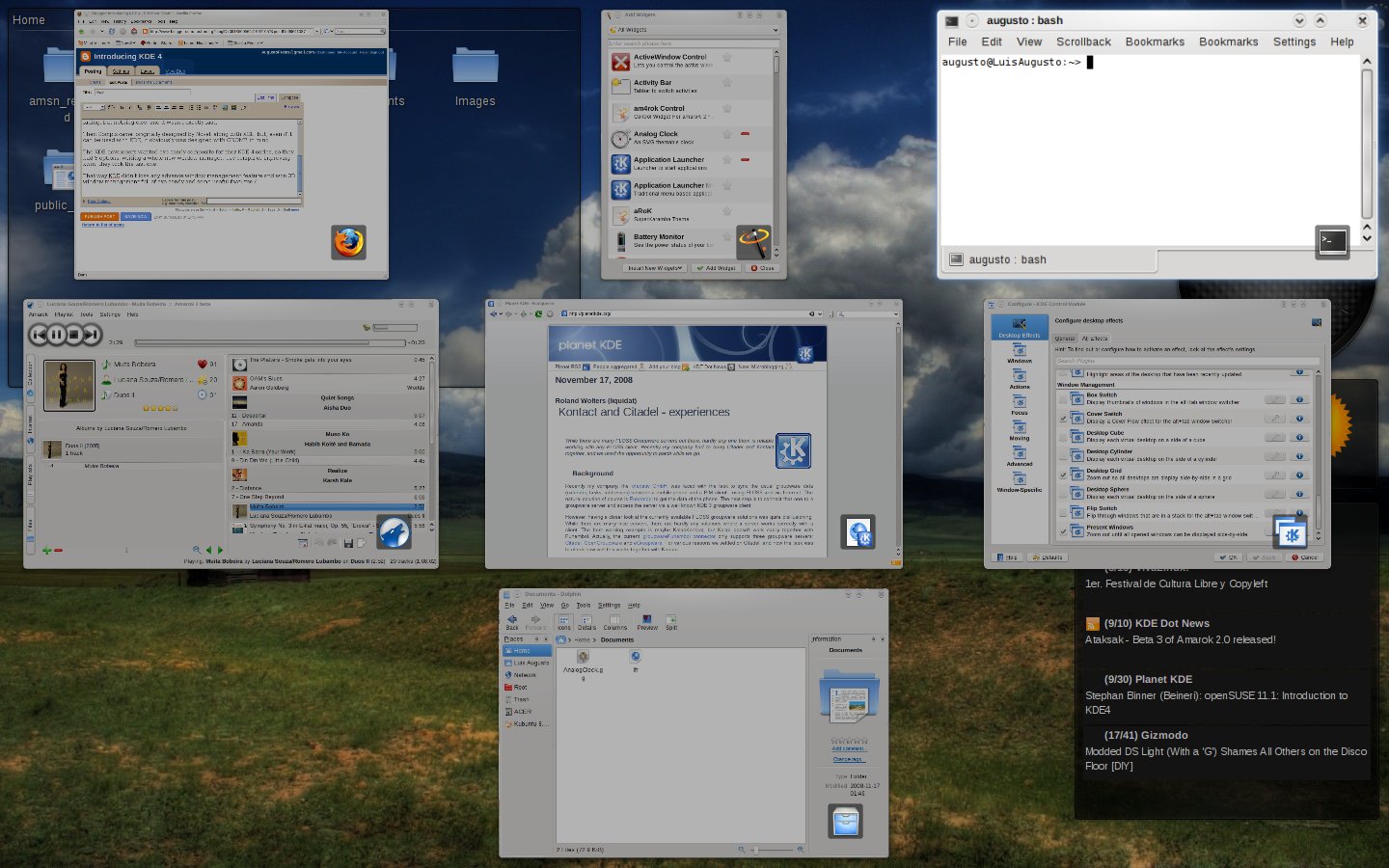
Task: Select Network in Dolphin Places panel
Action: pos(519,675)
